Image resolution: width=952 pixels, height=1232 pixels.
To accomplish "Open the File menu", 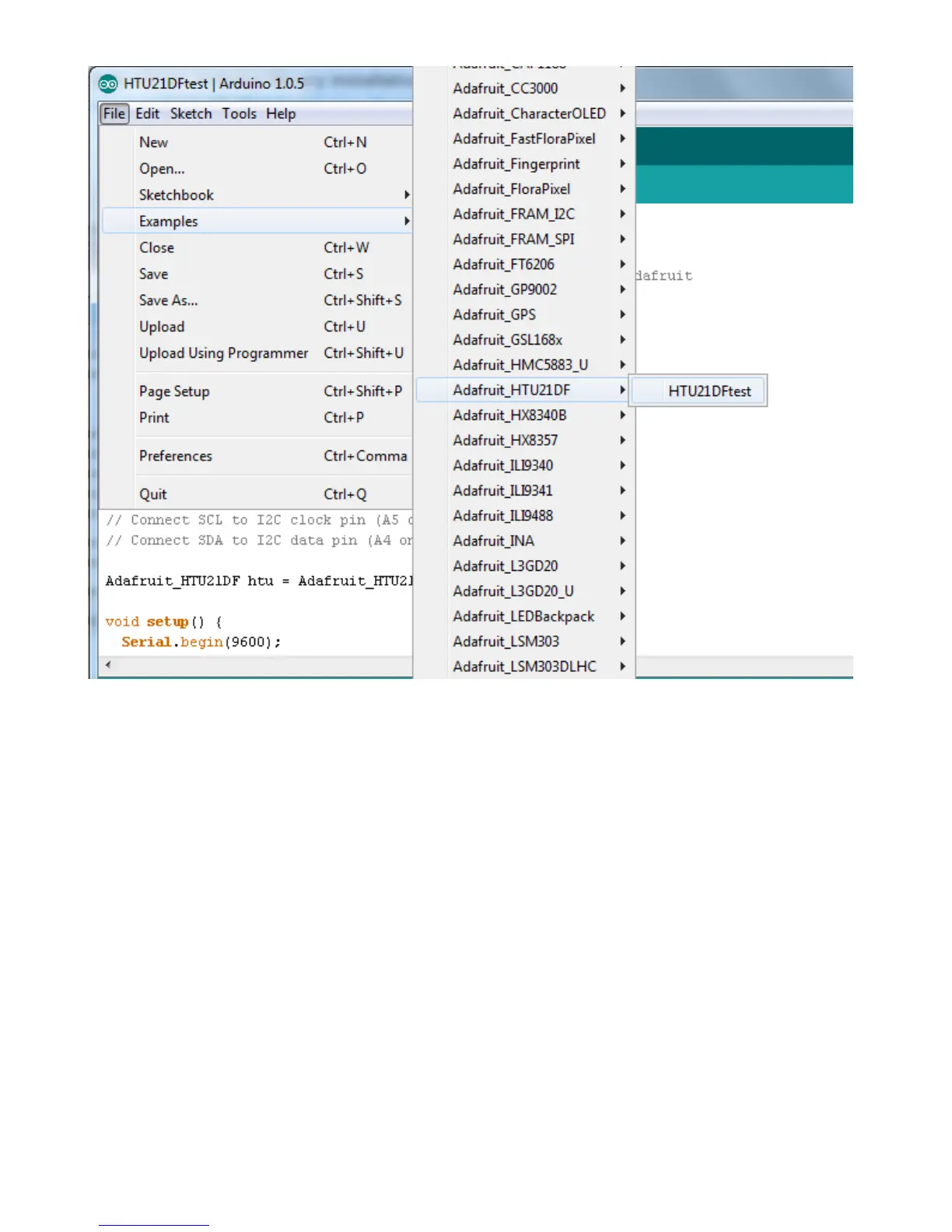I will click(114, 114).
